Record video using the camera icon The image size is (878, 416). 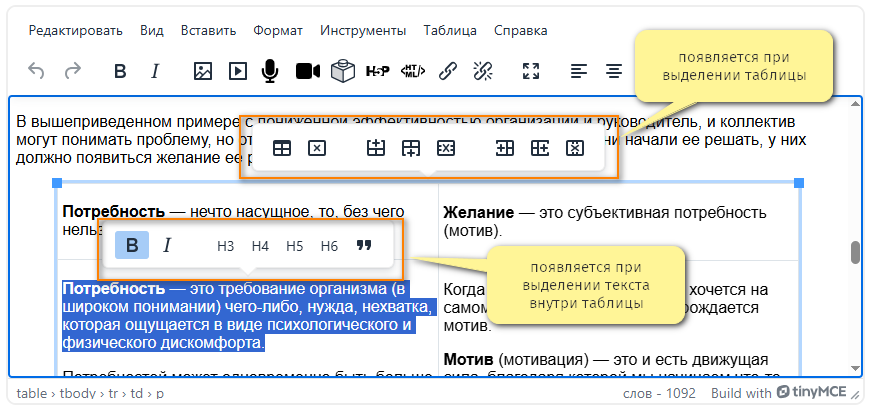point(307,71)
